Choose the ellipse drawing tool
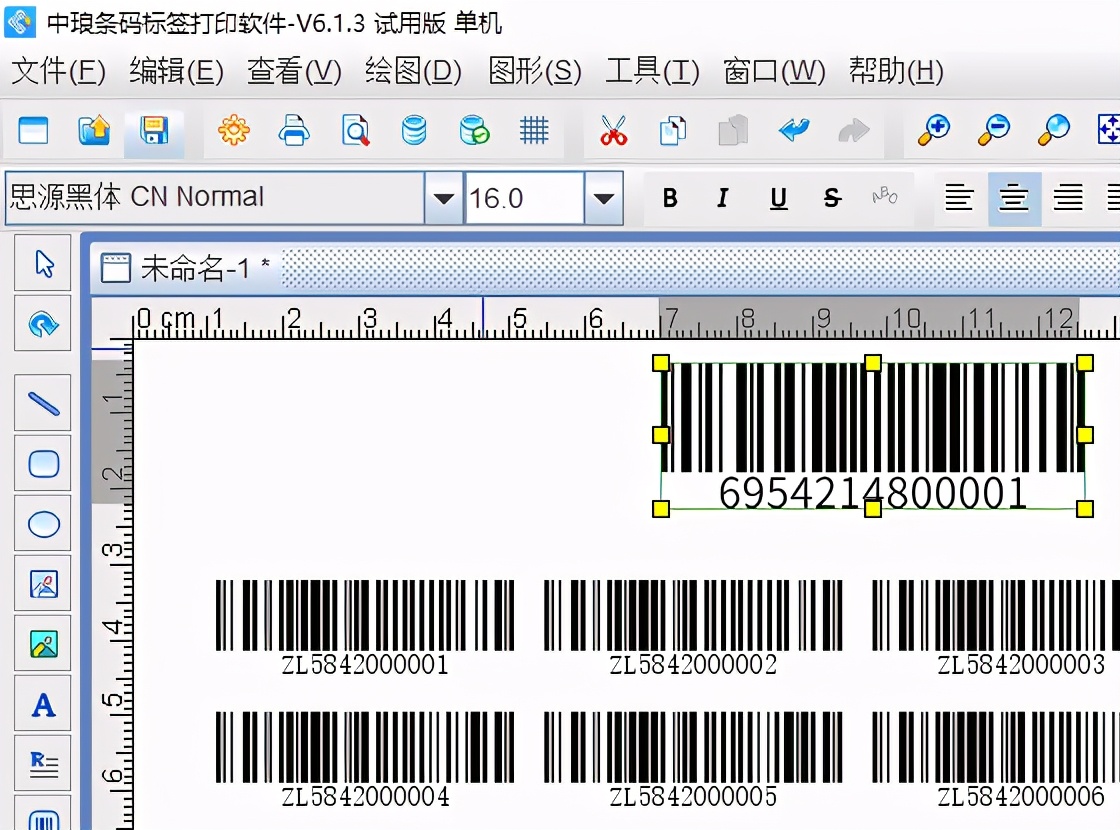 tap(42, 524)
